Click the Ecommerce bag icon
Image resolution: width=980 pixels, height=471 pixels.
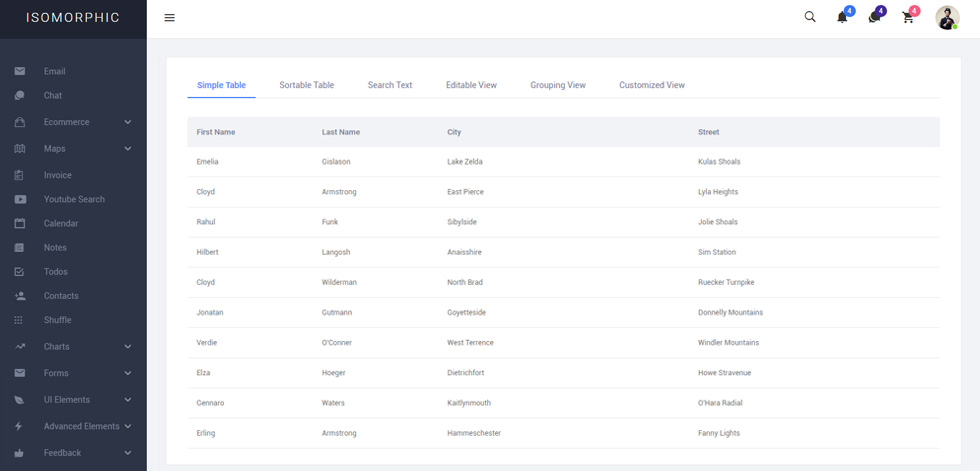pyautogui.click(x=19, y=122)
